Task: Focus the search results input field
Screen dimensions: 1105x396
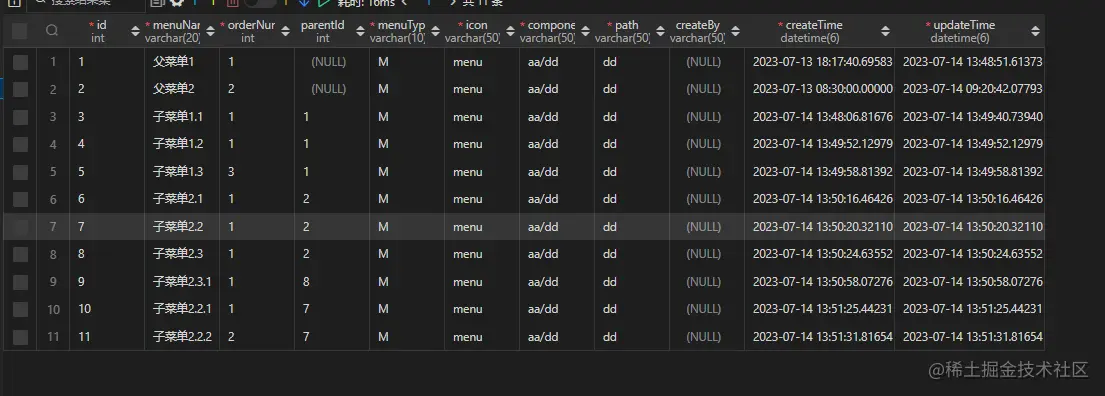Action: tap(86, 4)
